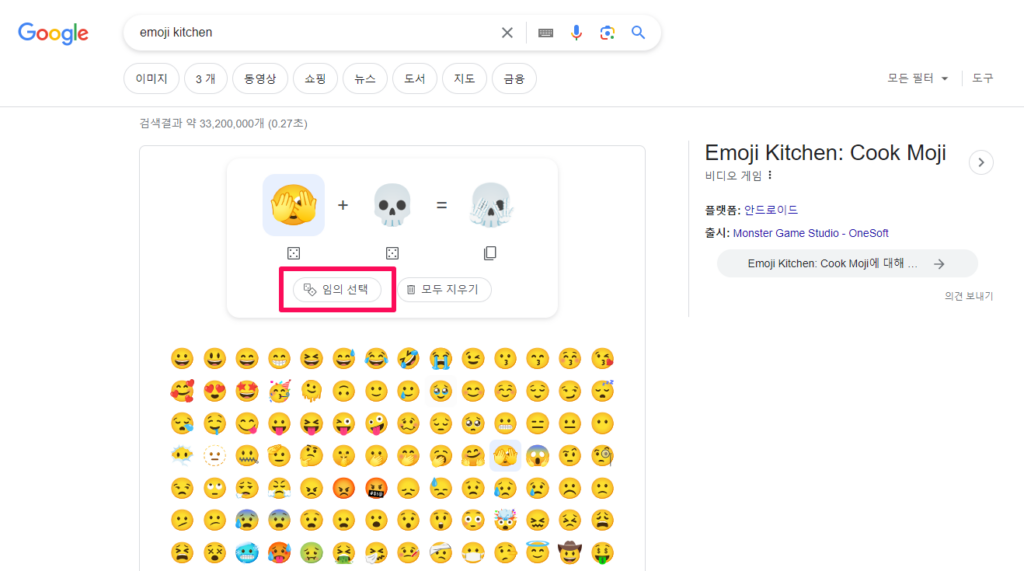Pick the zany face with tongue emoji

376,423
